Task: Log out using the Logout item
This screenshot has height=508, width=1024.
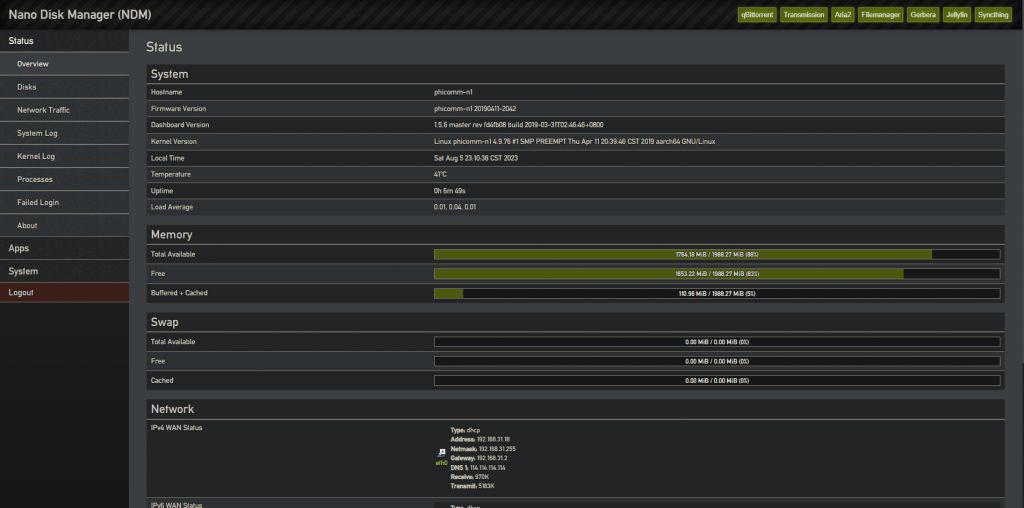Action: [21, 292]
